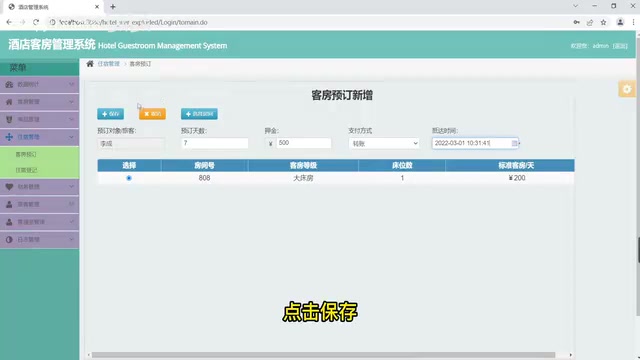Open the calendar picker in the arrival time field
This screenshot has width=640, height=360.
(514, 143)
